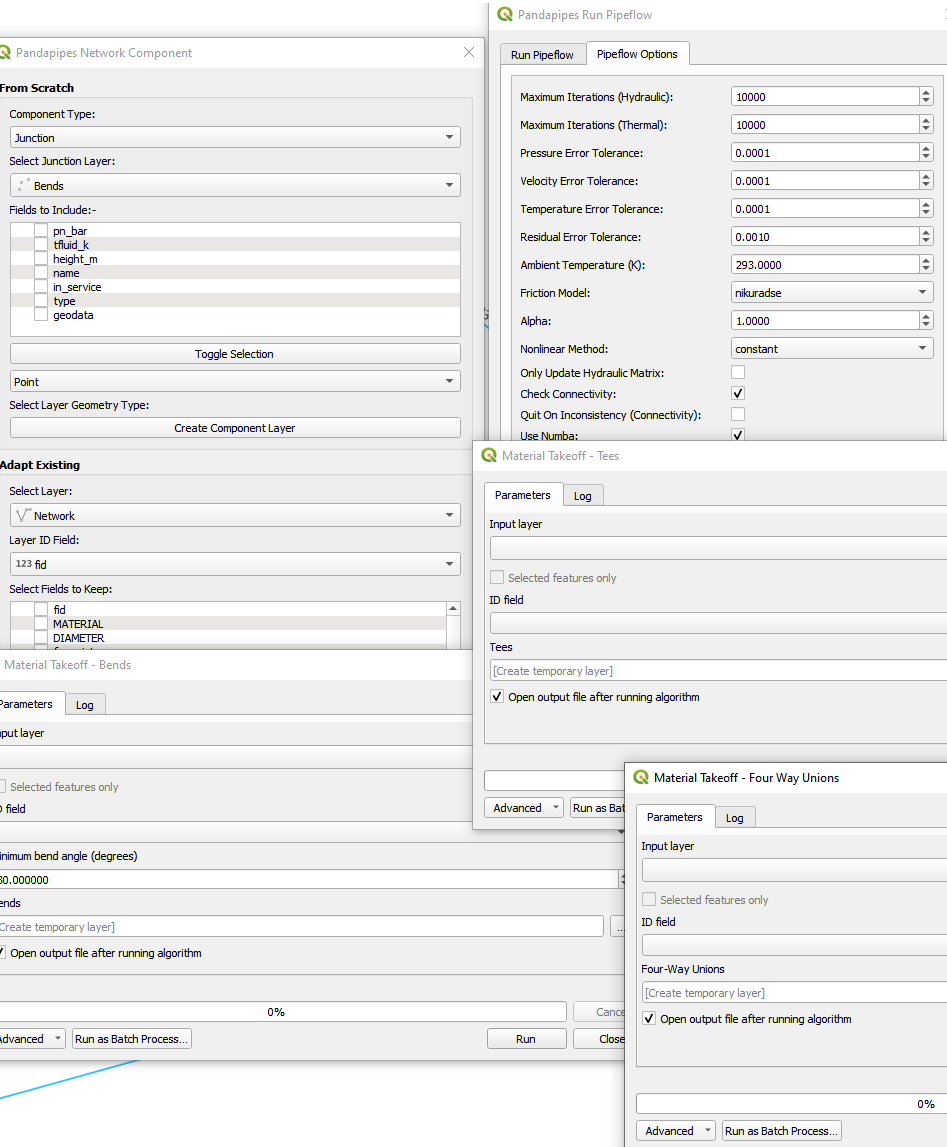Open the Point geometry type dropdown

235,381
